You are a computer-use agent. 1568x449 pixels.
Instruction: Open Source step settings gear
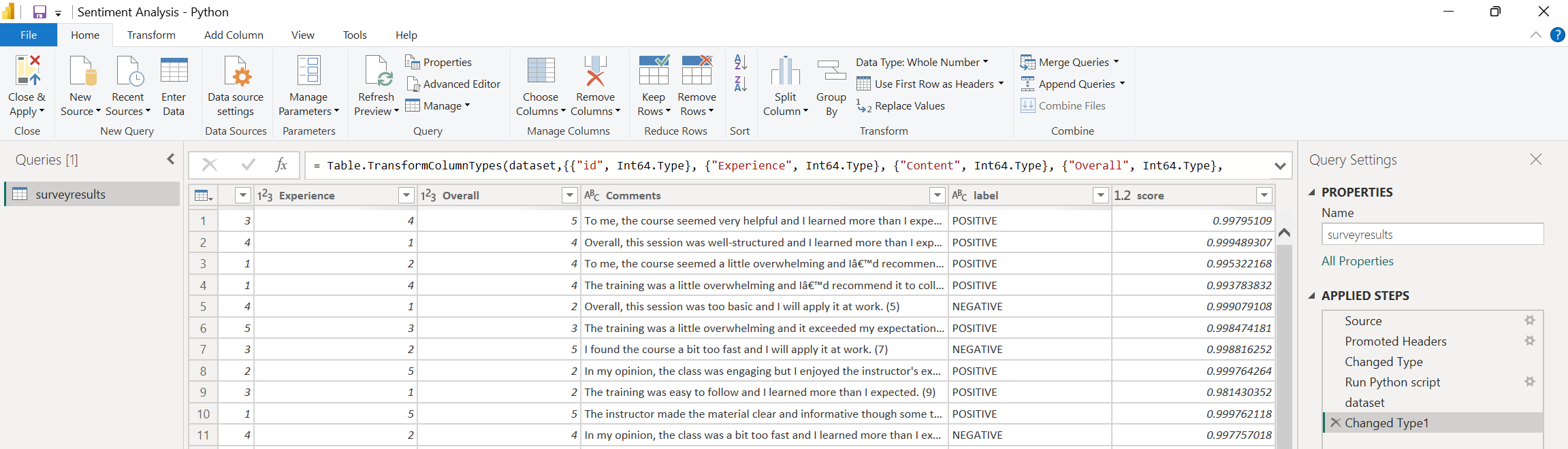(x=1530, y=320)
